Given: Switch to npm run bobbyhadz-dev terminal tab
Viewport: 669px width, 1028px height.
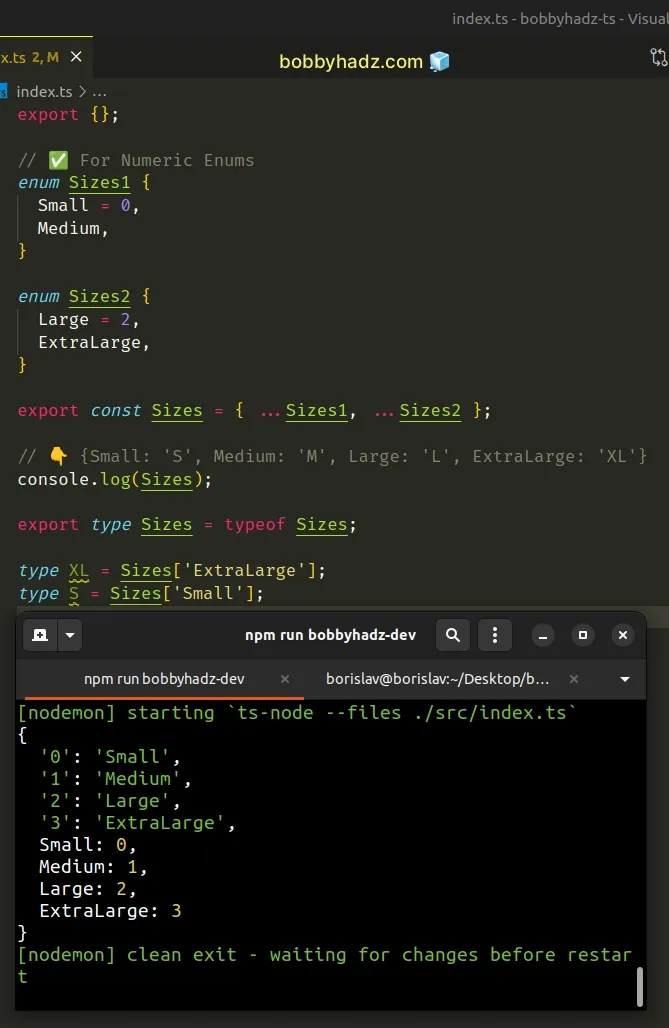Looking at the screenshot, I should [x=164, y=679].
